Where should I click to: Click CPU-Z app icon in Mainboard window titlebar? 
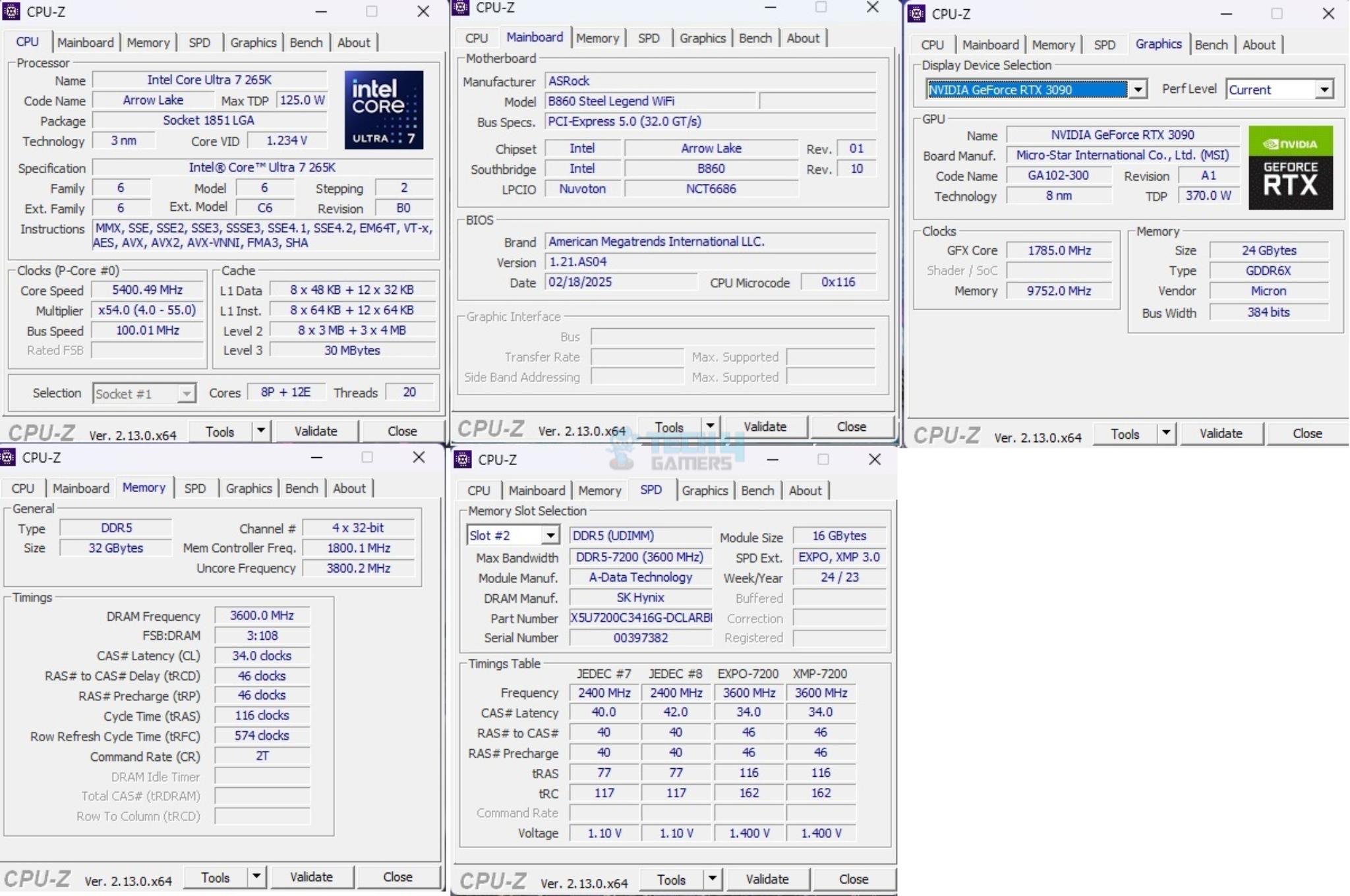[461, 7]
